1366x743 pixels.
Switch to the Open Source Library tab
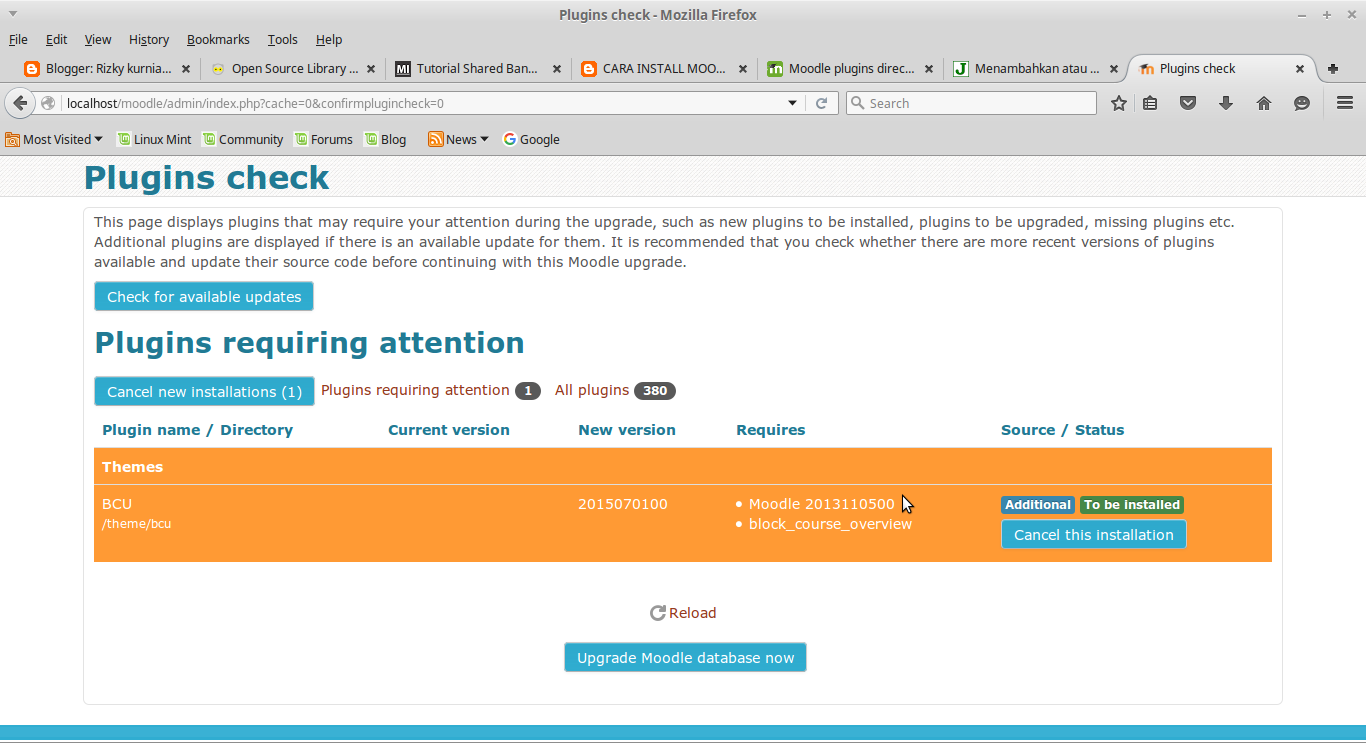coord(292,69)
